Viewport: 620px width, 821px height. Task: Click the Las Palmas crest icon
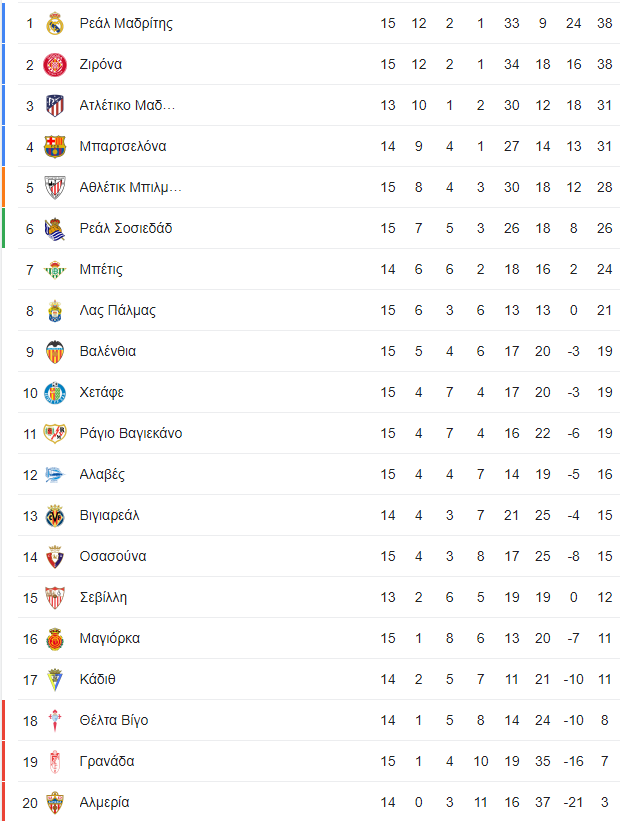(x=55, y=310)
